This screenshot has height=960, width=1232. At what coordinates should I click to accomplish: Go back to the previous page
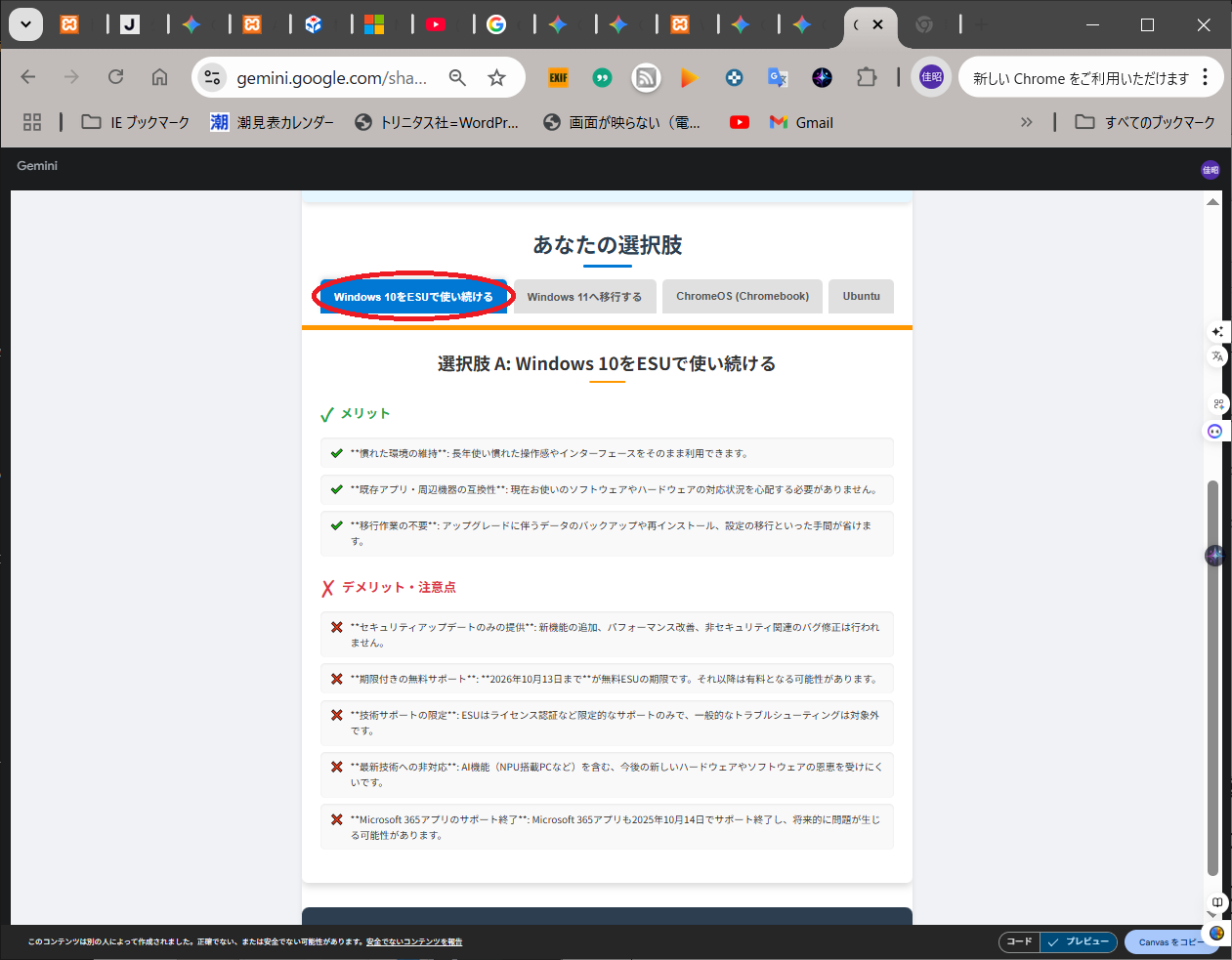click(28, 77)
